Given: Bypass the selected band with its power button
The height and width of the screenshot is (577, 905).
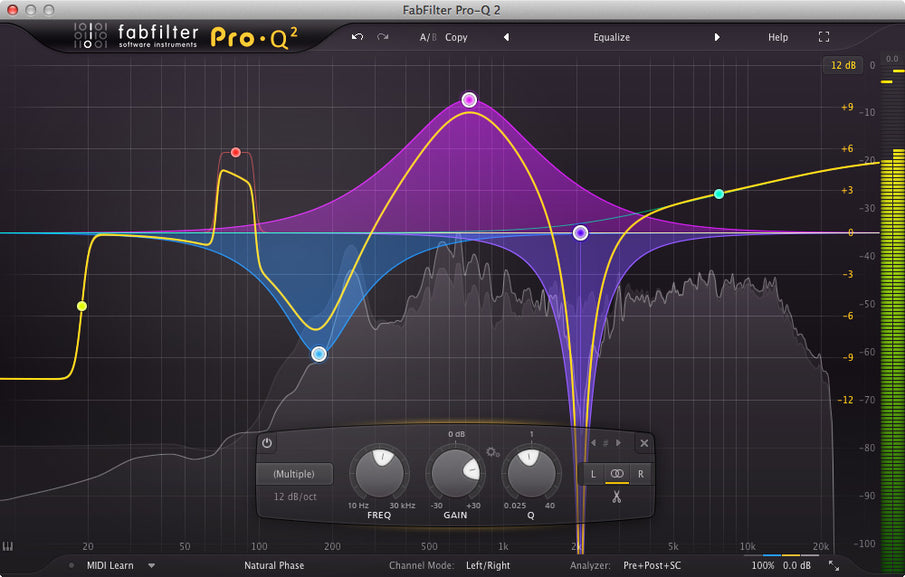Looking at the screenshot, I should point(266,442).
